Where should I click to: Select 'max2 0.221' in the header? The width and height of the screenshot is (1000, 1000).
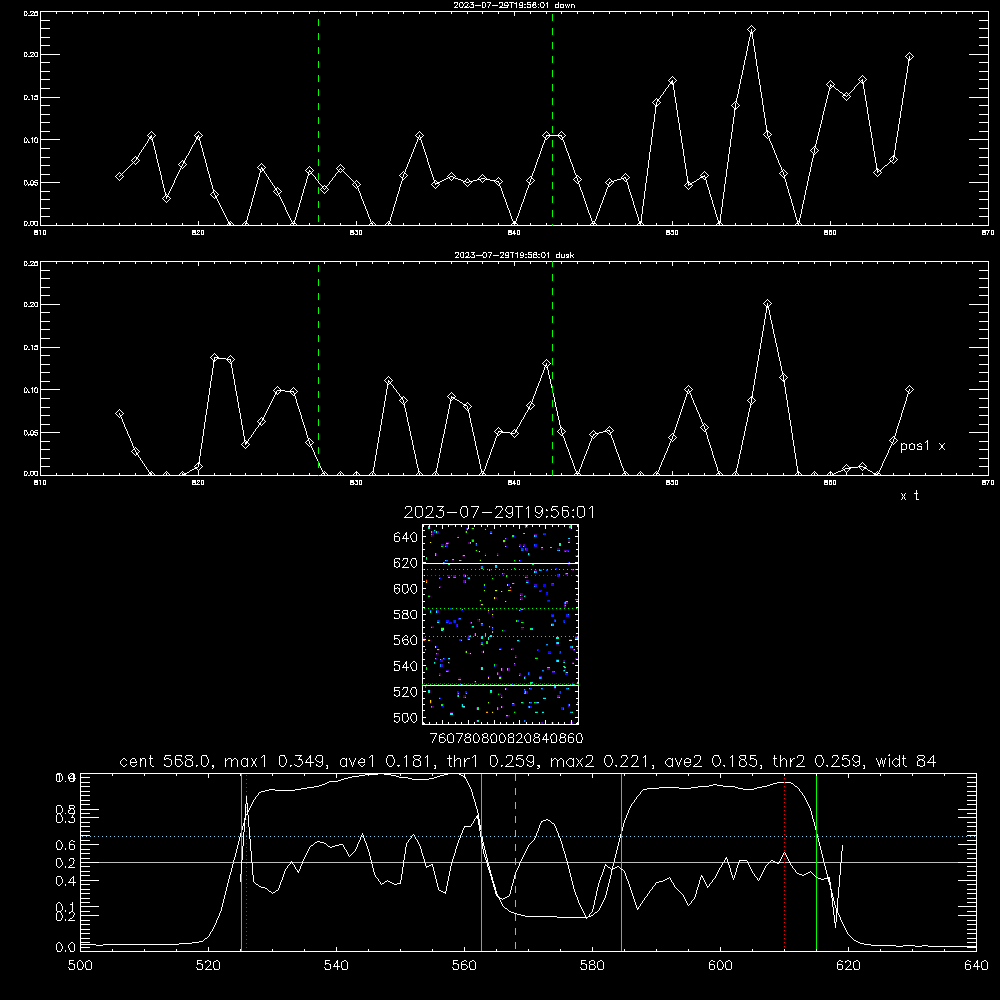(x=603, y=761)
